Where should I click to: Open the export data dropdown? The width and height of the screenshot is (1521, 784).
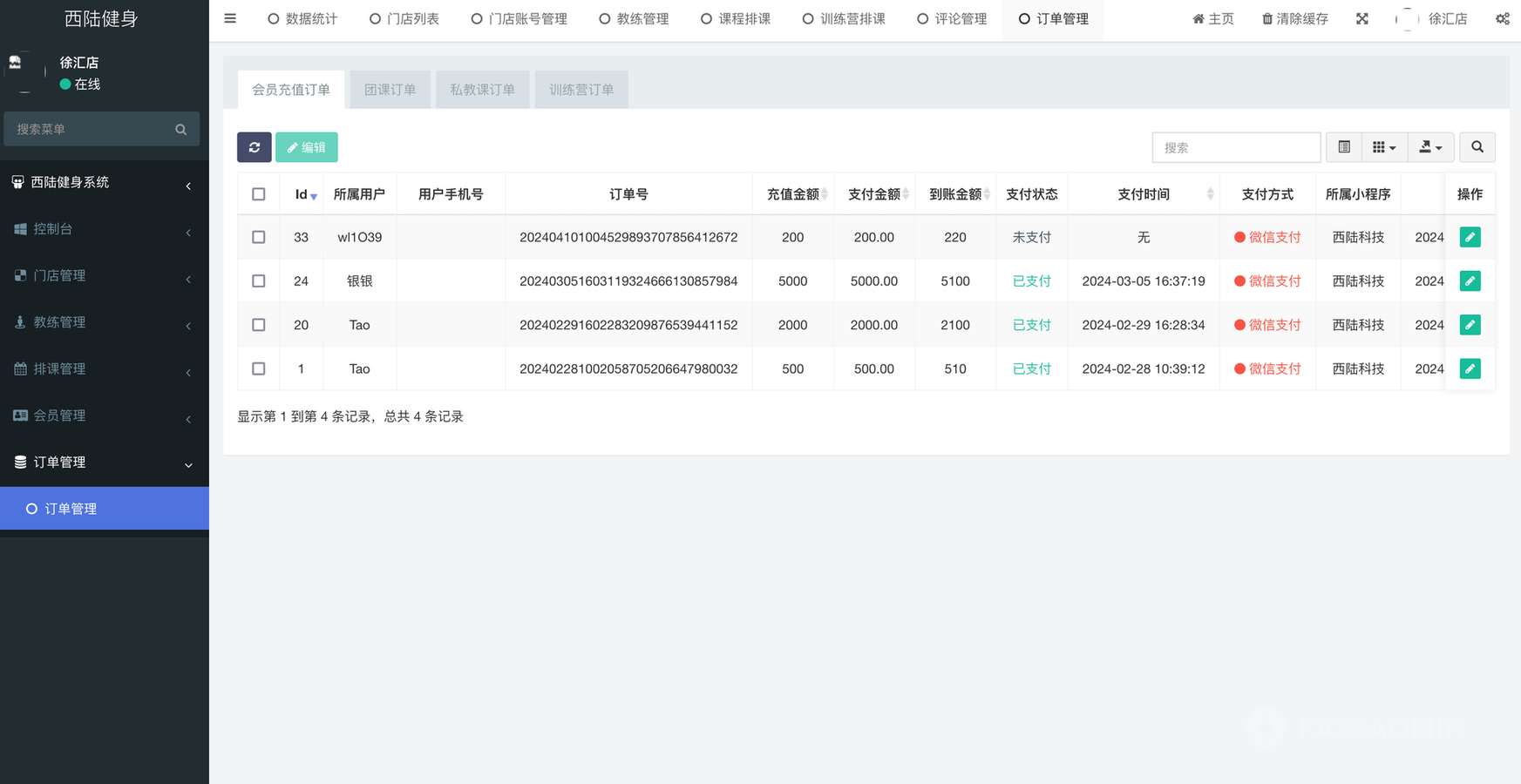click(1429, 147)
